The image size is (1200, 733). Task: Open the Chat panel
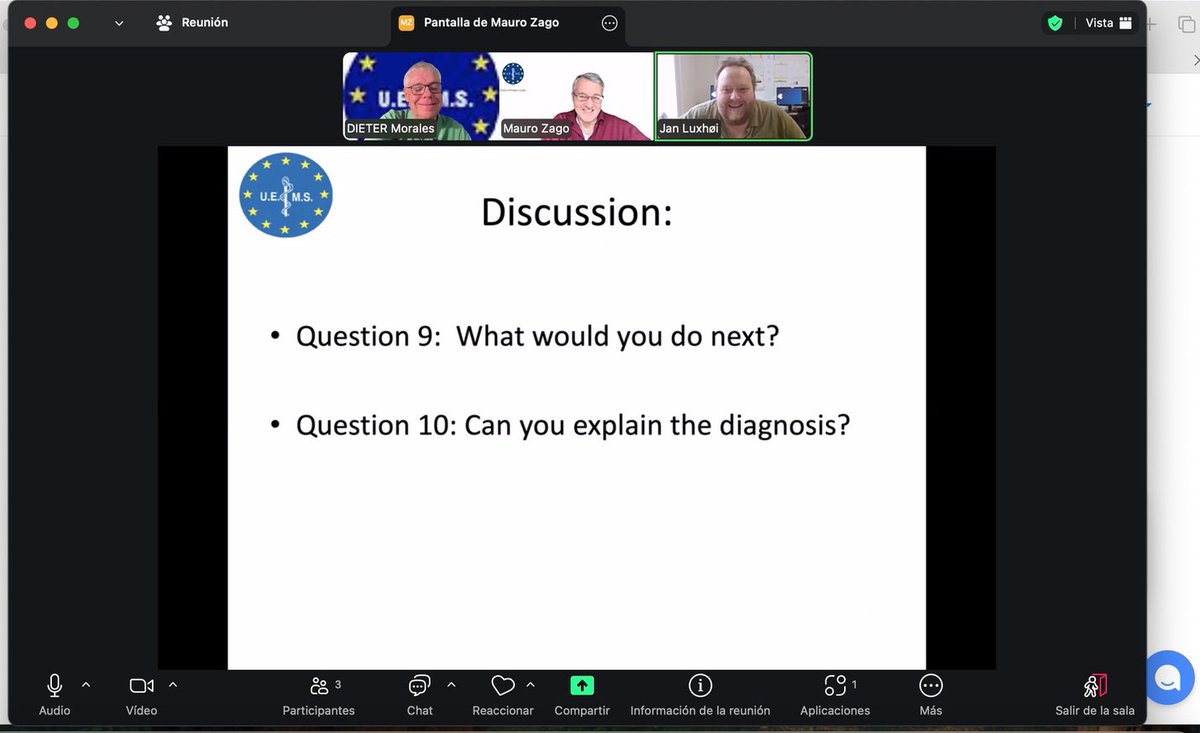point(420,695)
